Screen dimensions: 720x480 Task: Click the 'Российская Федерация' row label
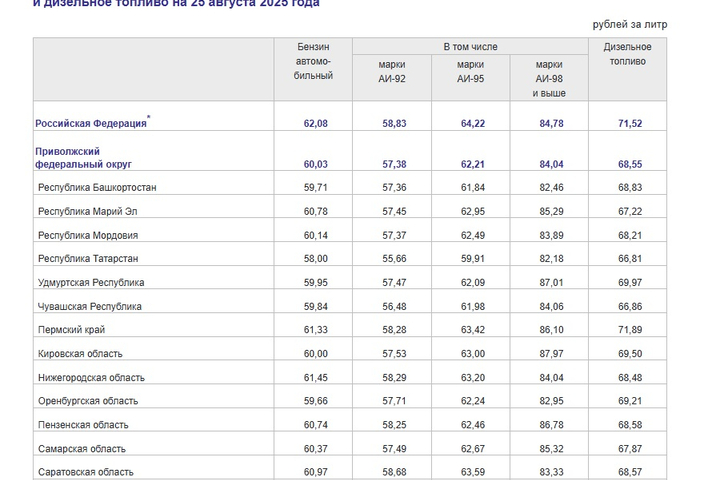click(x=91, y=123)
